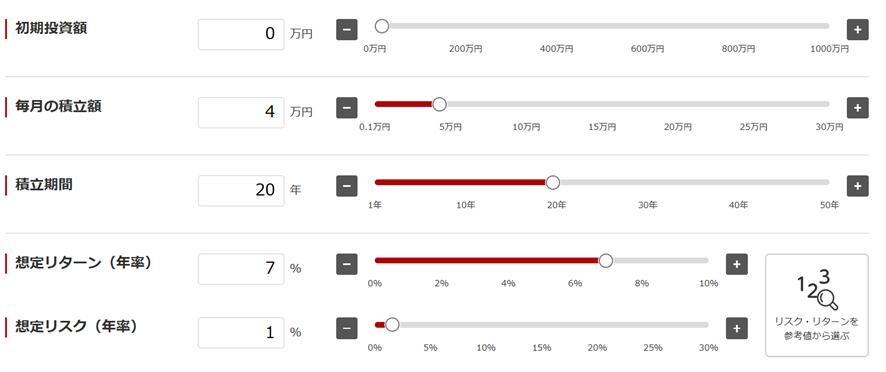The width and height of the screenshot is (886, 372).
Task: Decrease 毎月の積立額 with the minus button
Action: point(347,107)
